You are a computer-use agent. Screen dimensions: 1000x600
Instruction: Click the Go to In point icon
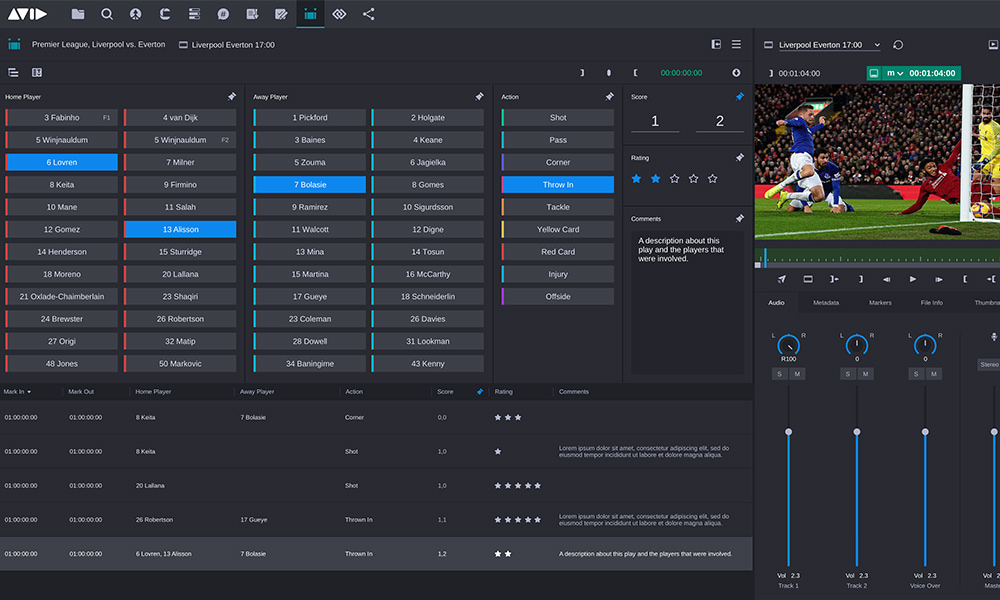pos(834,279)
